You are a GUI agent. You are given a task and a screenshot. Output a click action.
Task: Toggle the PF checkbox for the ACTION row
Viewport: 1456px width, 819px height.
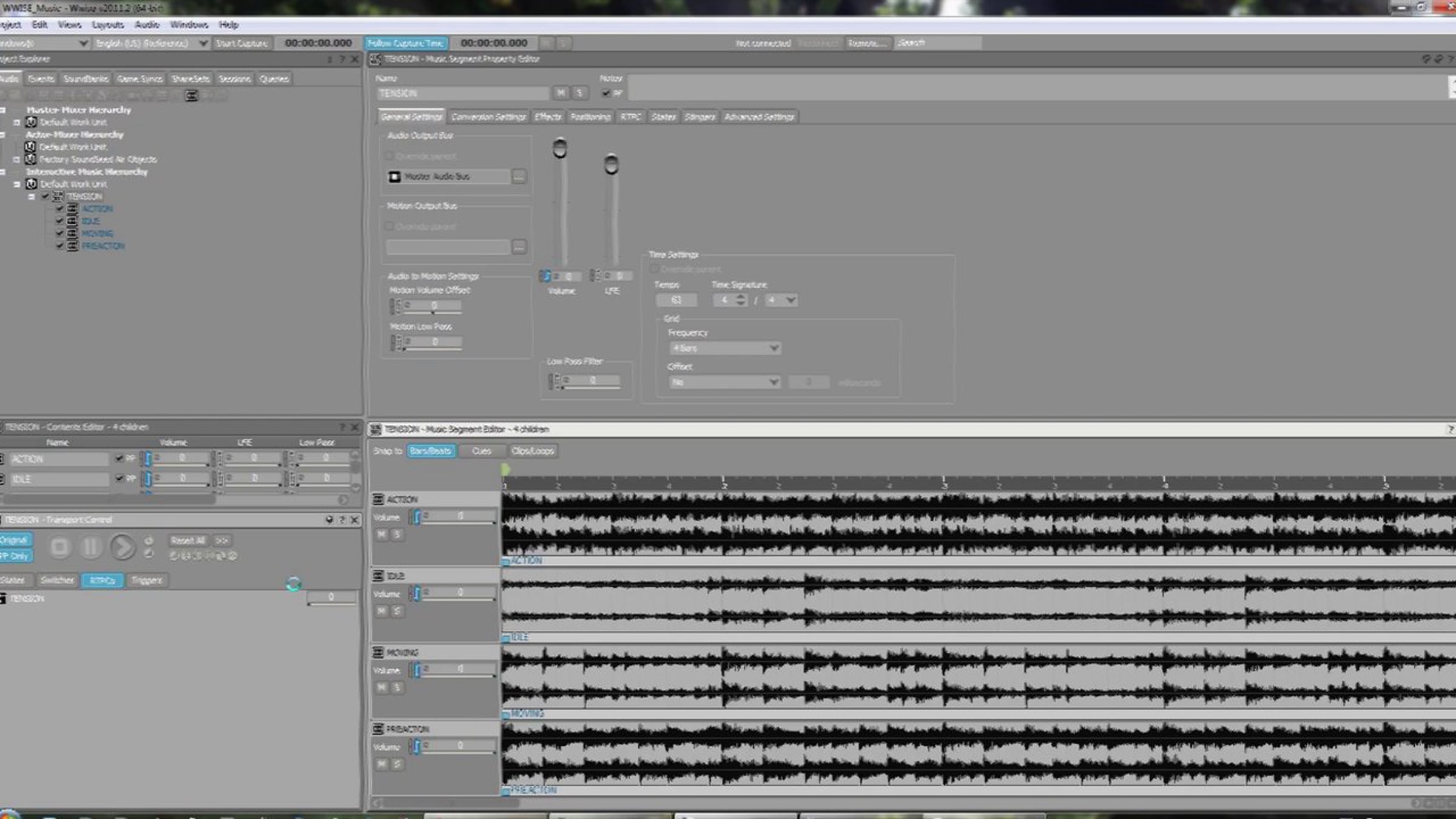120,459
